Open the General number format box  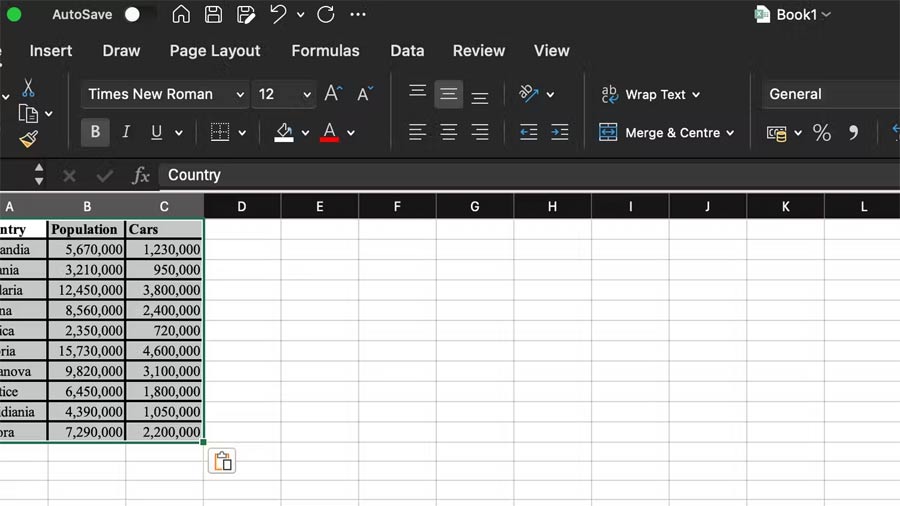(831, 94)
